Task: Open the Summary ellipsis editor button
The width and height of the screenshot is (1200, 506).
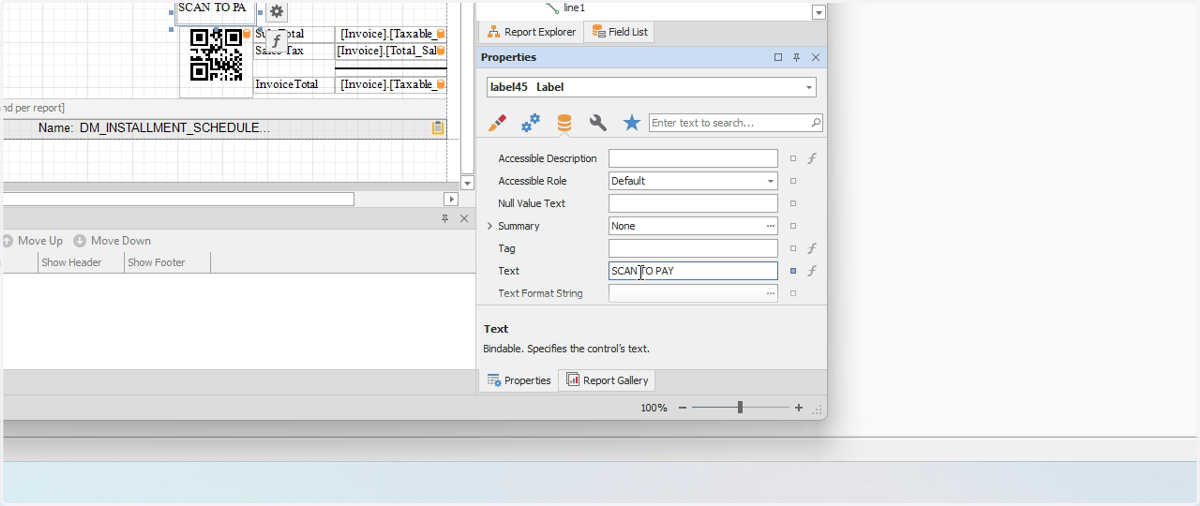Action: (771, 226)
